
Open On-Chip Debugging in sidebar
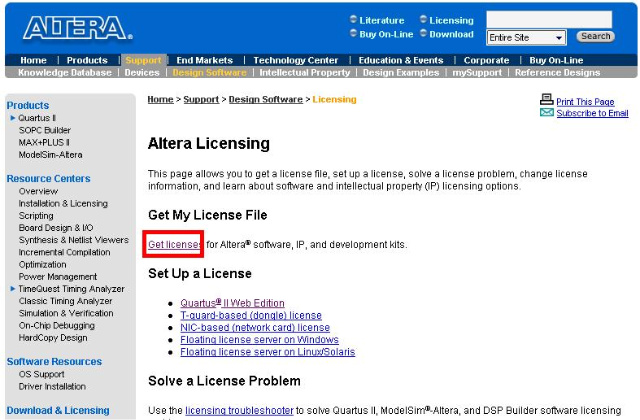pos(56,325)
